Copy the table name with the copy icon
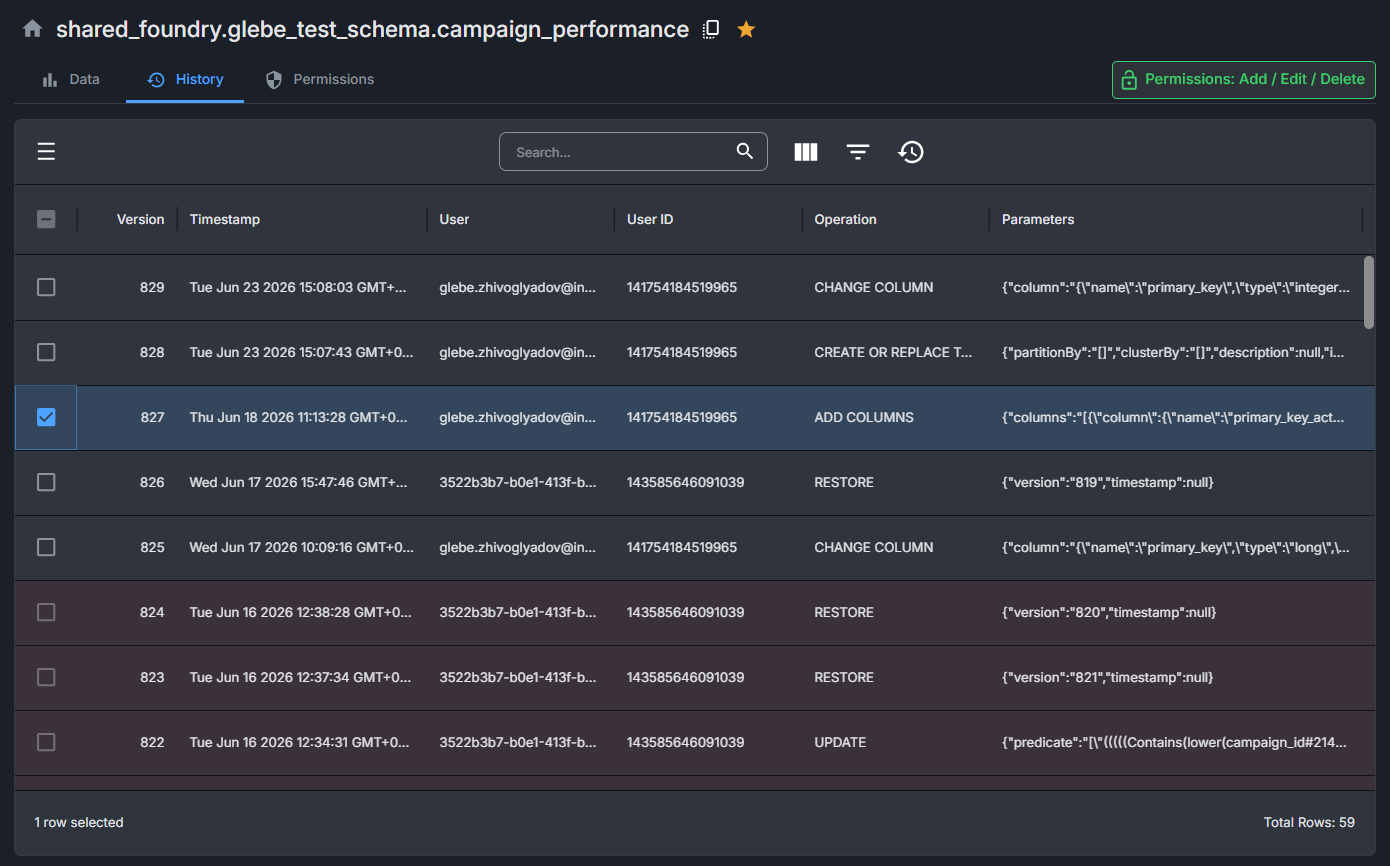 click(711, 29)
